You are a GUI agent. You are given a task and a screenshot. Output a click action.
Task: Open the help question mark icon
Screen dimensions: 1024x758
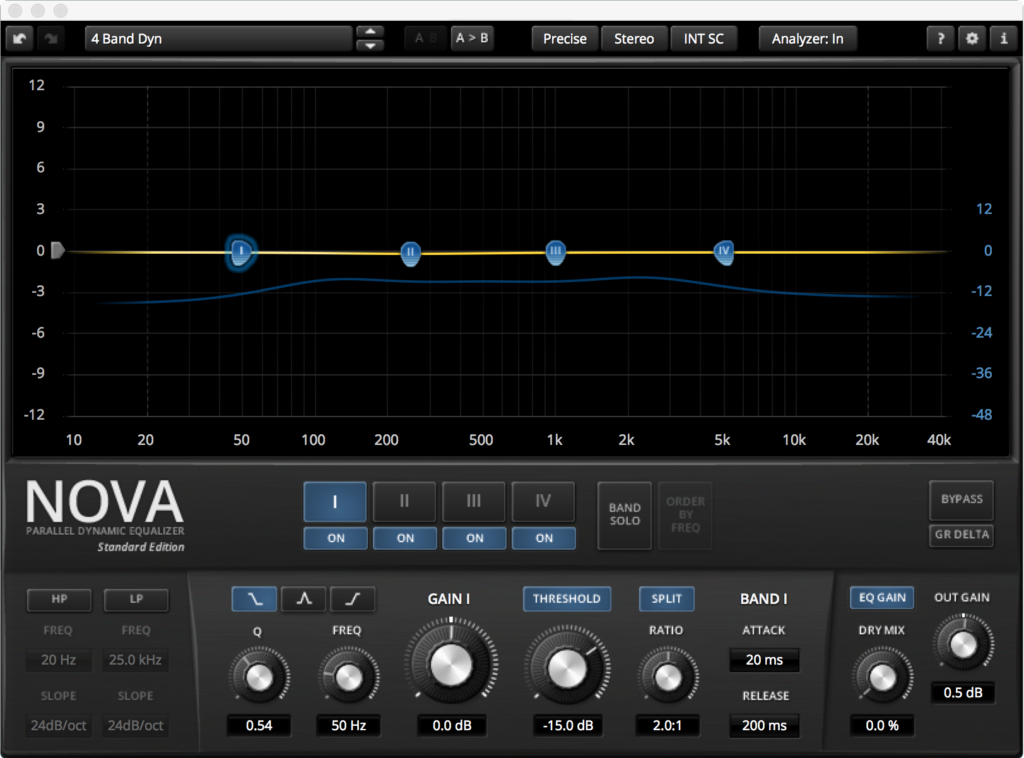(940, 39)
